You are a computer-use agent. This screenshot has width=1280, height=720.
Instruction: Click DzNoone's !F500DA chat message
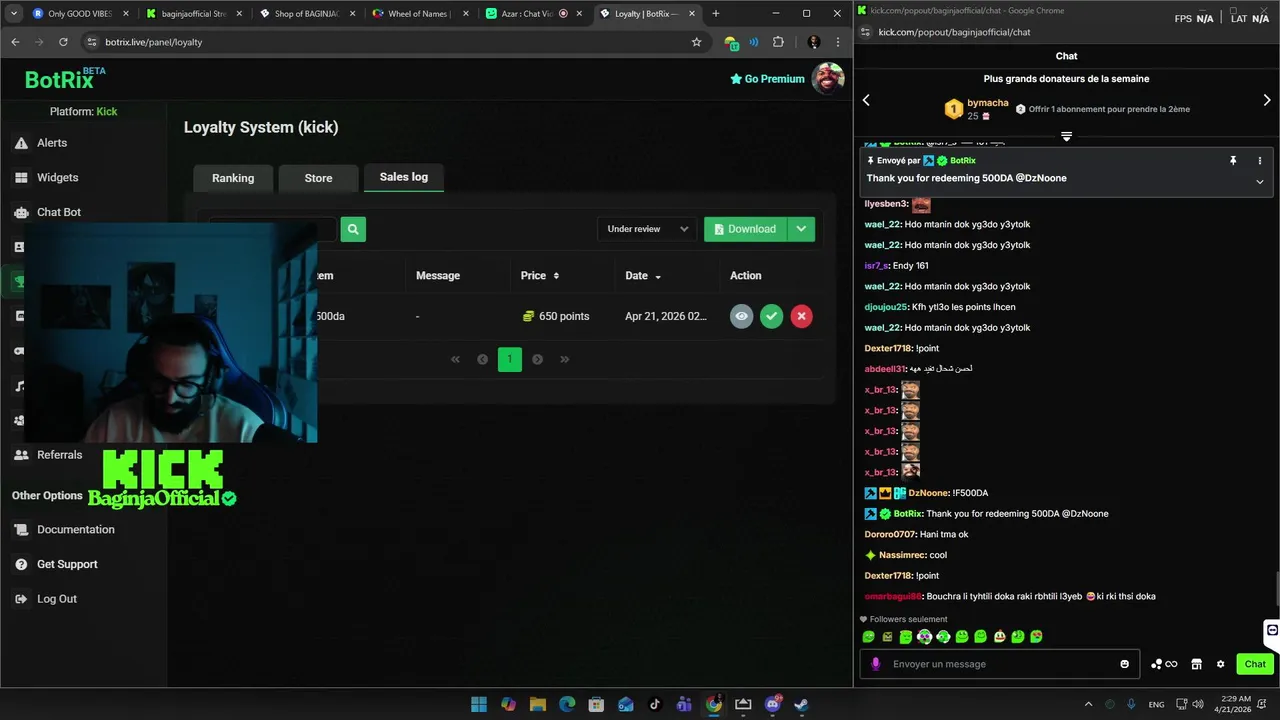(x=926, y=493)
